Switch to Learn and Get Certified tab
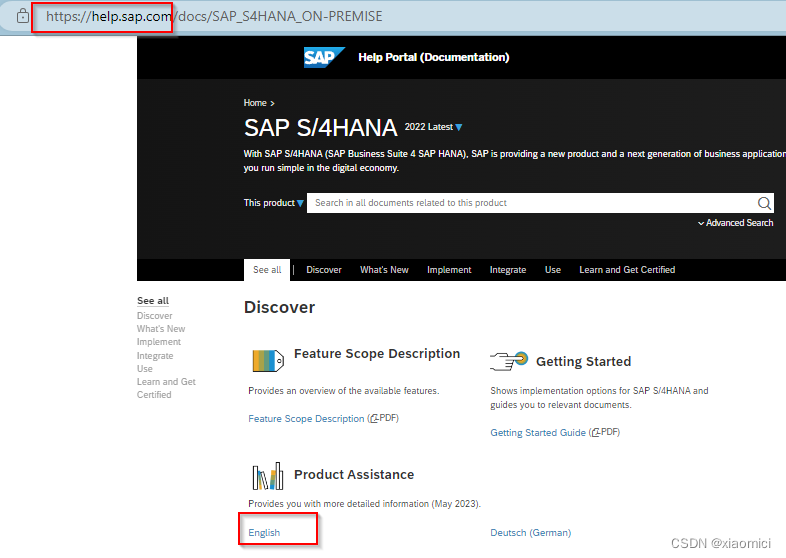The width and height of the screenshot is (786, 558). (x=627, y=270)
